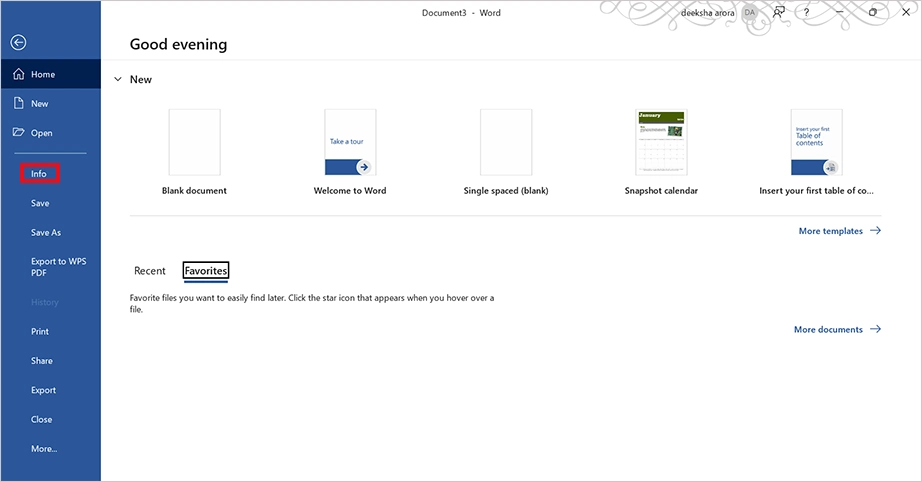Open the feedback person icon in title bar
Screen dimensions: 922x482
(x=779, y=12)
